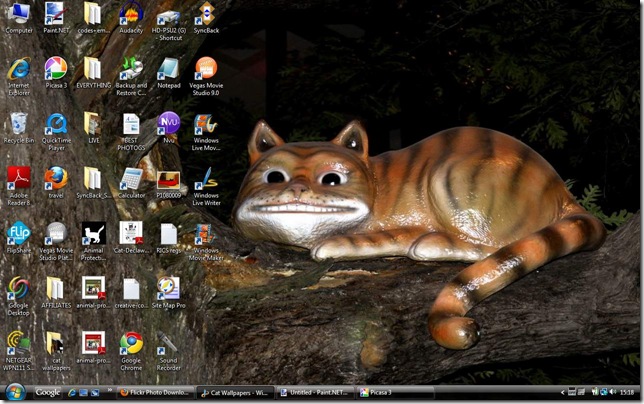Launch Paint.NET from the desktop
This screenshot has height=404, width=644.
55,16
